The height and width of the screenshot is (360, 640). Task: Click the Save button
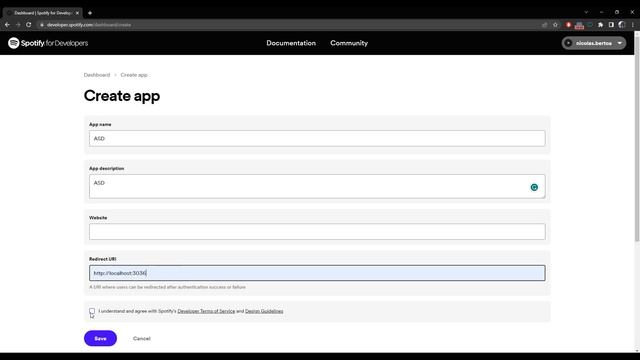tap(100, 338)
